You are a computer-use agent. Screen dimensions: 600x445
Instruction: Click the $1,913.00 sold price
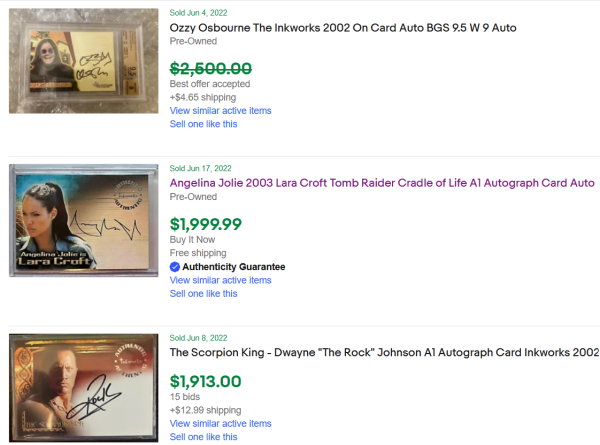click(x=205, y=380)
